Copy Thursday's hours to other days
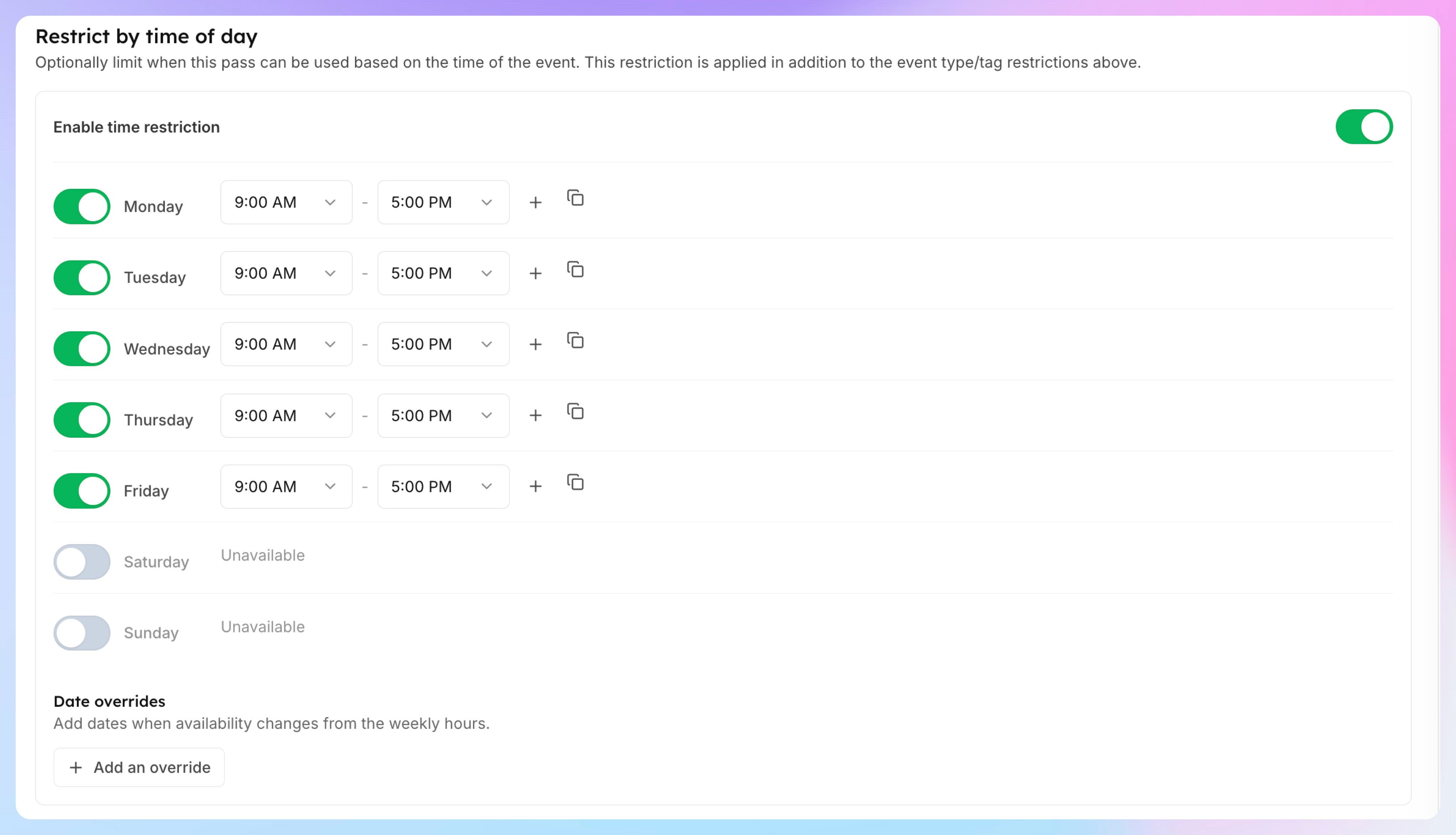This screenshot has height=835, width=1456. (x=575, y=412)
